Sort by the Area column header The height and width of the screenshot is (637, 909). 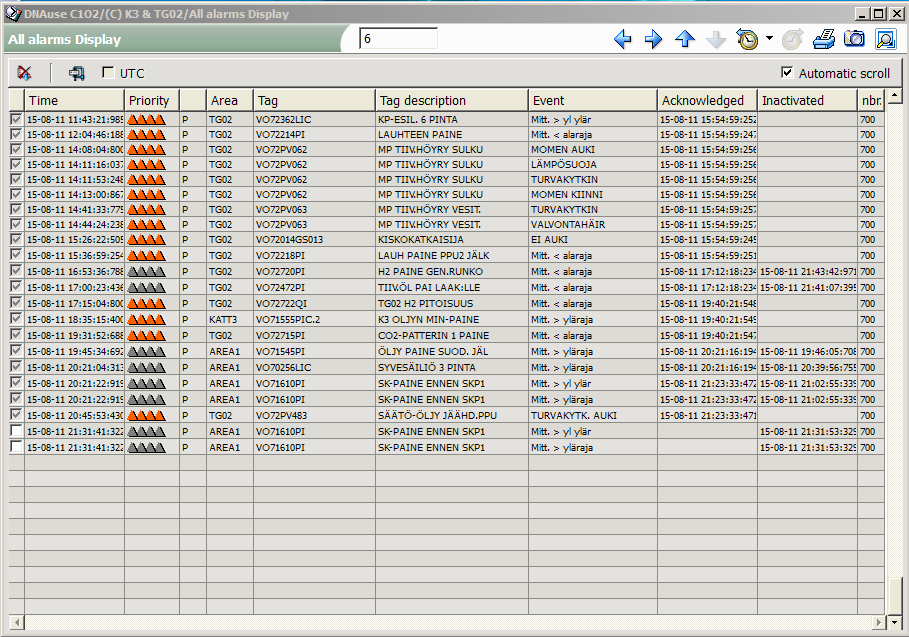coord(230,100)
